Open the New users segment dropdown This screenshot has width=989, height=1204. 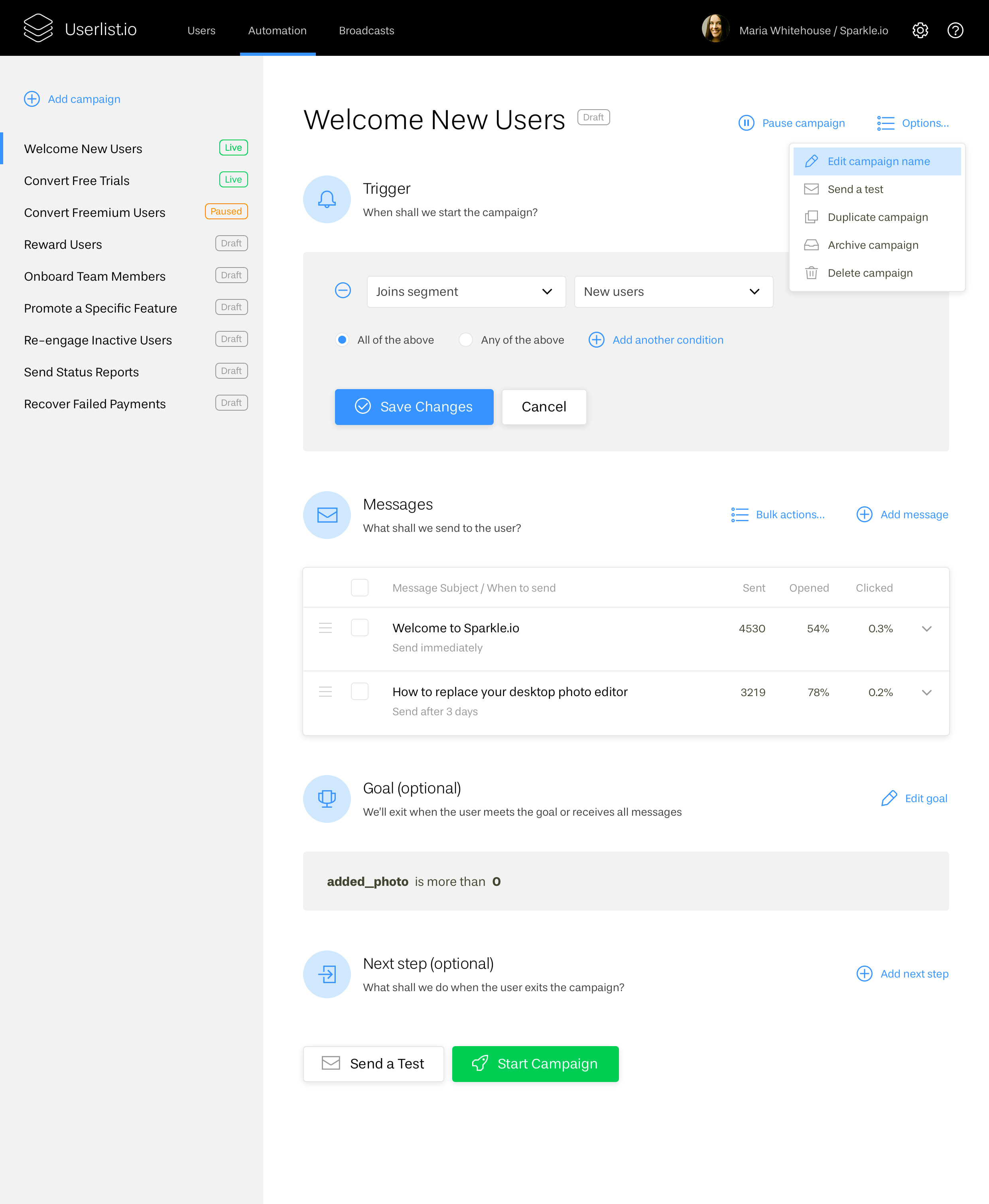pyautogui.click(x=674, y=291)
